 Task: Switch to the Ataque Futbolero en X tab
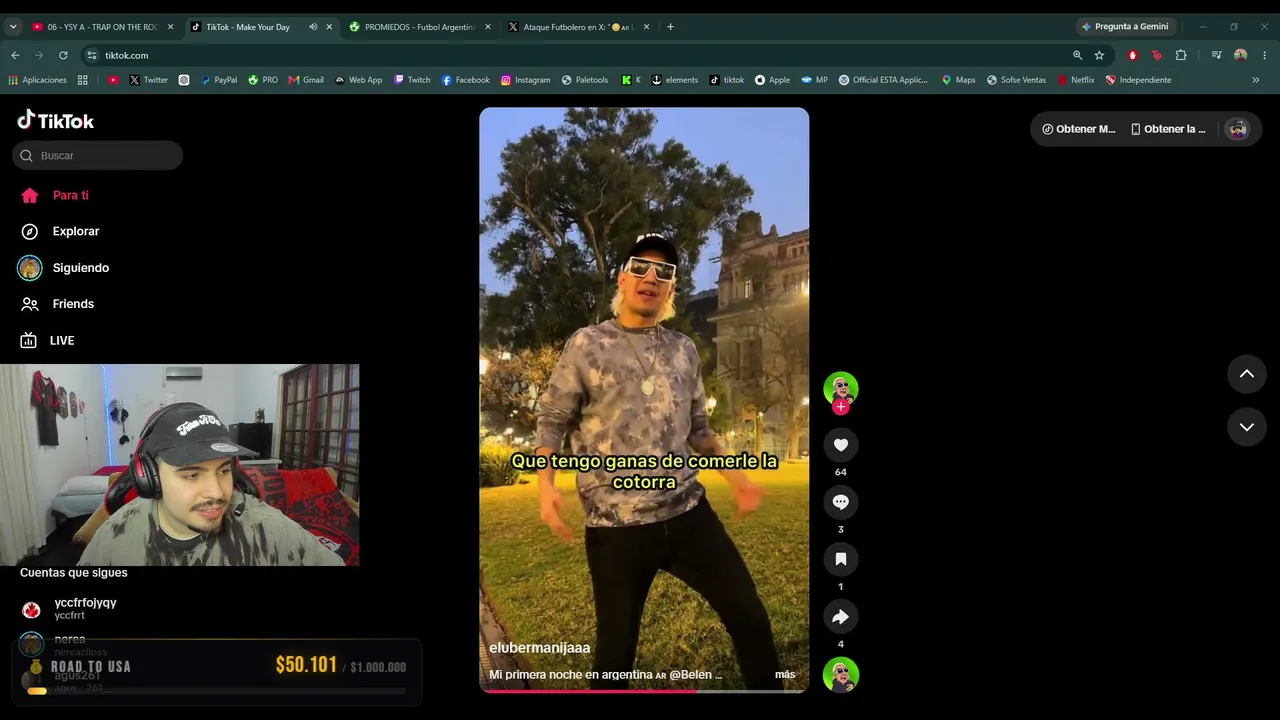(x=579, y=27)
